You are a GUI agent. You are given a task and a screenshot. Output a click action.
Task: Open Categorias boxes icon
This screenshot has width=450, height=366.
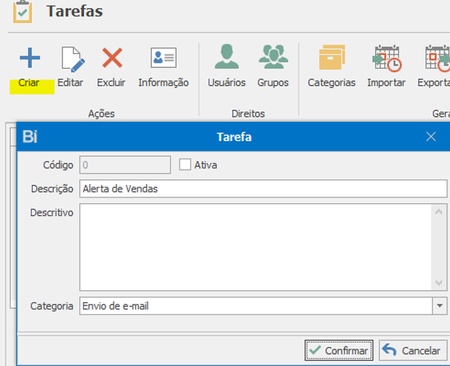coord(332,57)
